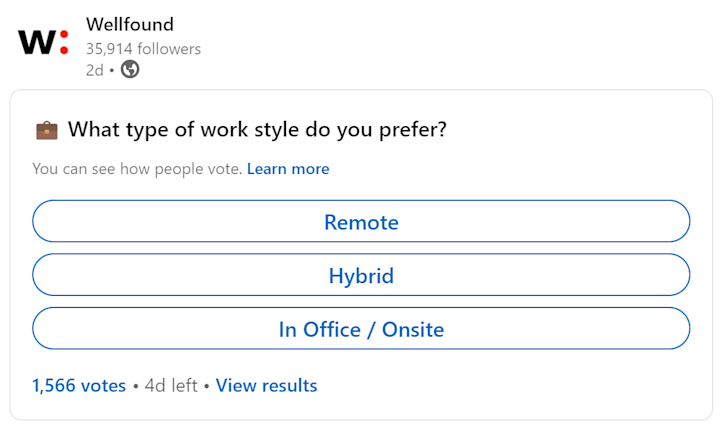Click the black W letter of the logo
The height and width of the screenshot is (430, 720).
coord(37,43)
